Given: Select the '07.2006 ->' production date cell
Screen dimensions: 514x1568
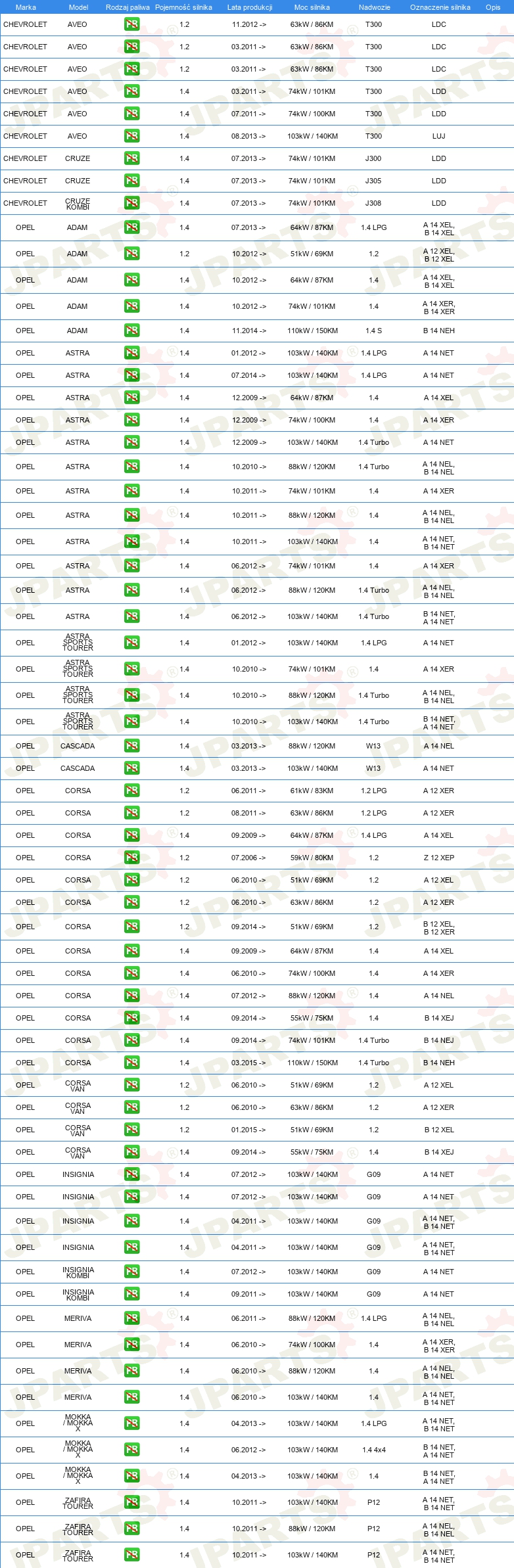Looking at the screenshot, I should tap(249, 858).
